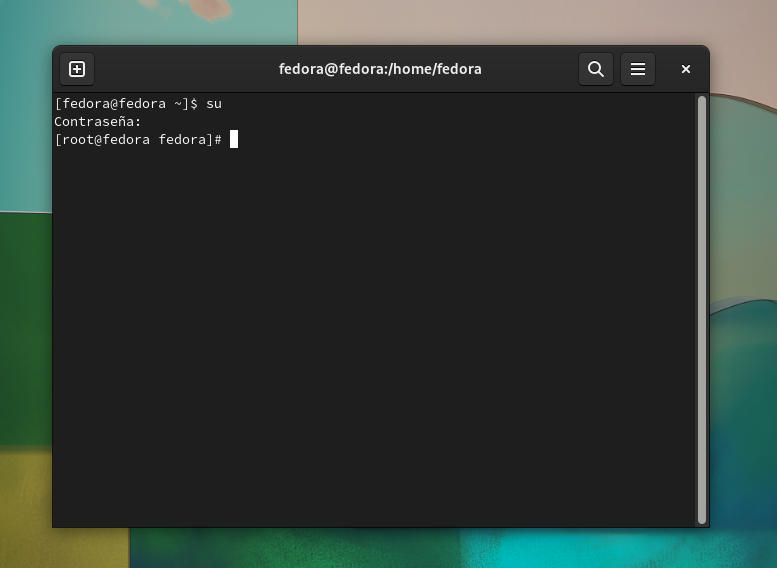Open a new terminal tab
777x568 pixels.
pyautogui.click(x=77, y=69)
